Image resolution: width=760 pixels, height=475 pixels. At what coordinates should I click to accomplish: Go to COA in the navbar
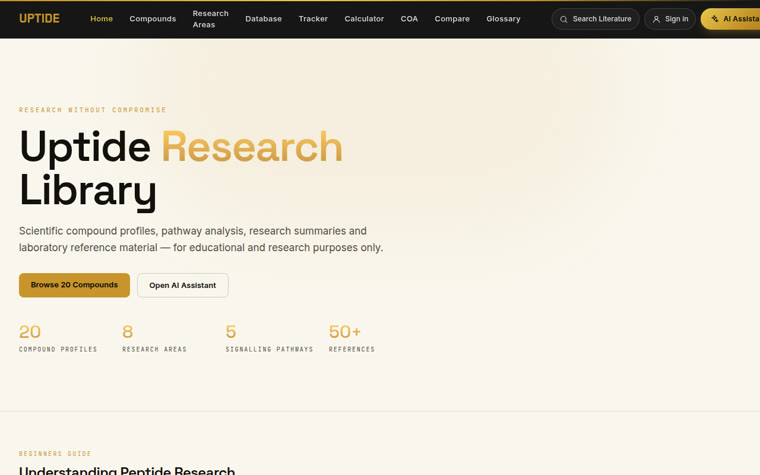[x=409, y=19]
